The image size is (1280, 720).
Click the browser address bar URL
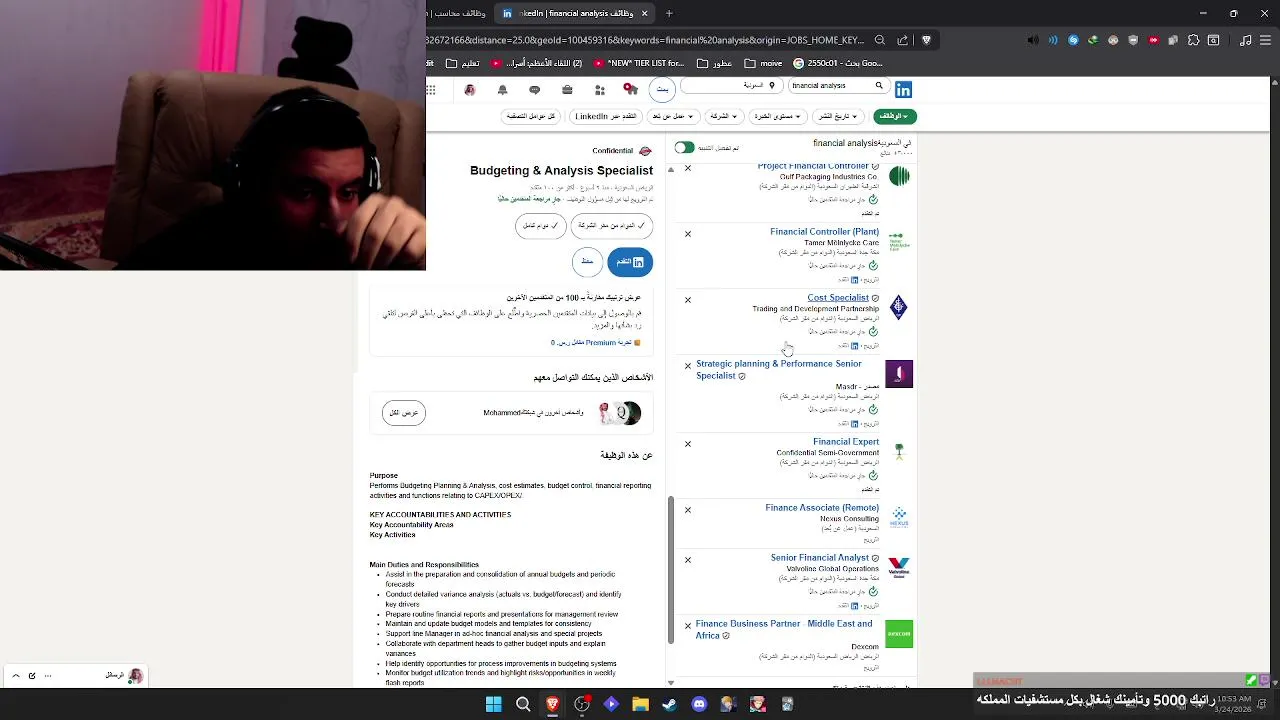[x=645, y=40]
